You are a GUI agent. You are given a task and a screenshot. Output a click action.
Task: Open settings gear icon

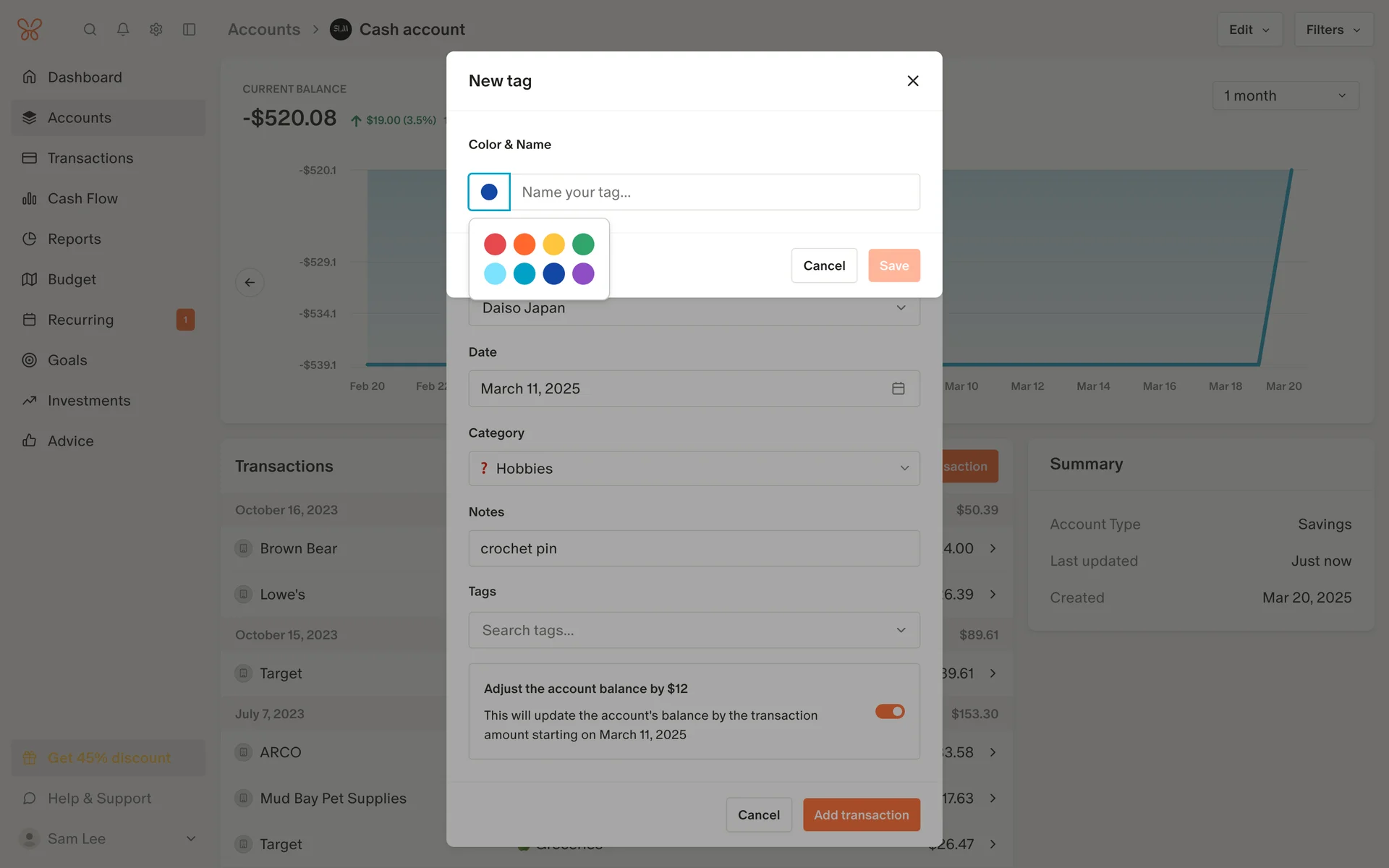(x=156, y=30)
